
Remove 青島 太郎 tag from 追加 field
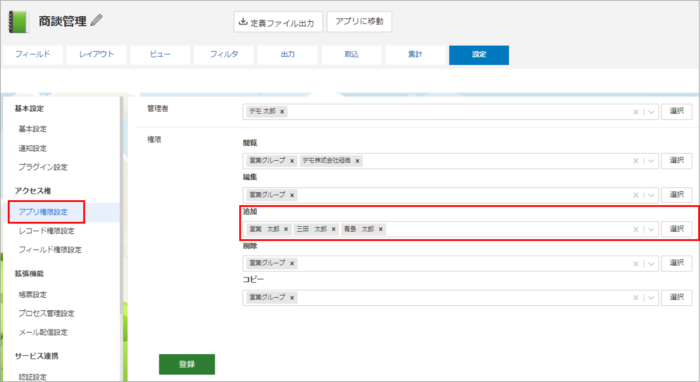(x=381, y=229)
